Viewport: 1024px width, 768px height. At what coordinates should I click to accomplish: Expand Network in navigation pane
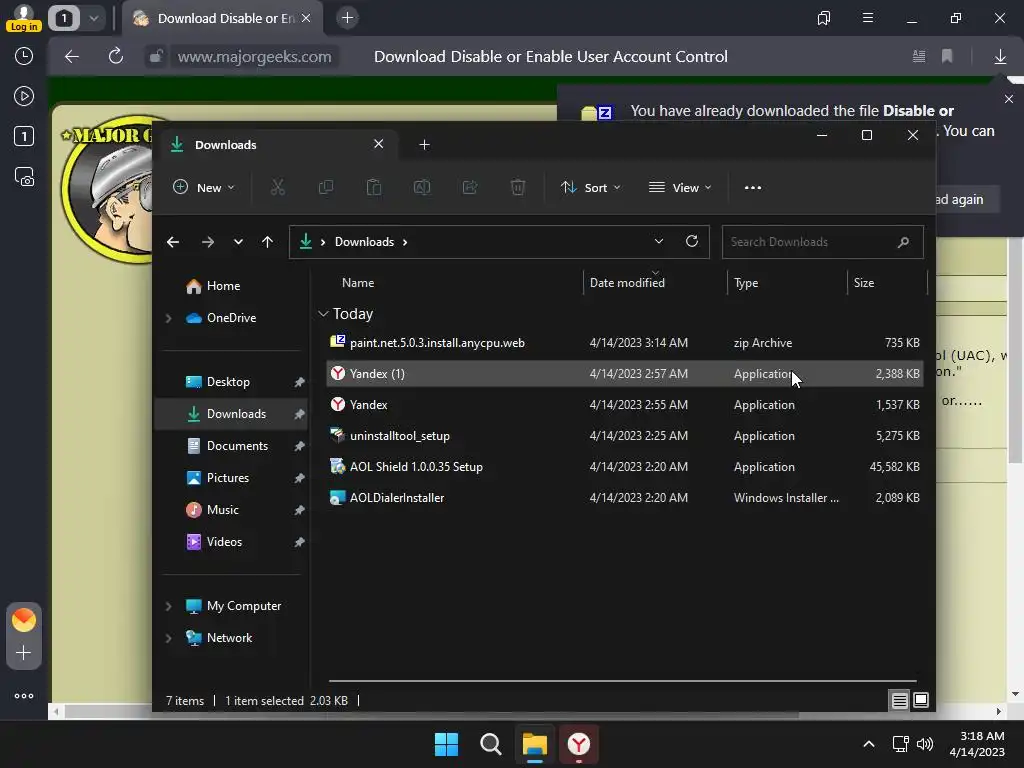click(168, 638)
